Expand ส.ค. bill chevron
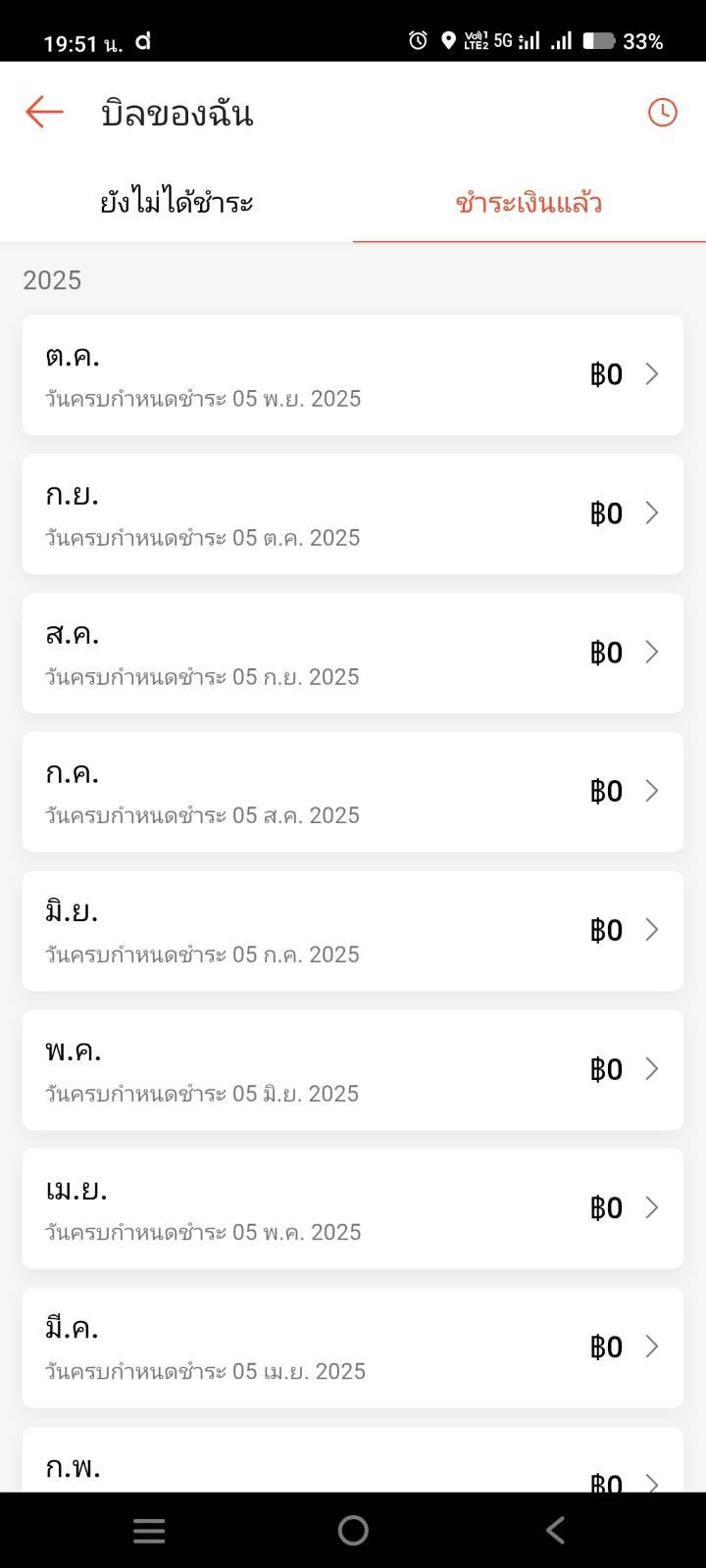Viewport: 706px width, 1568px height. (x=652, y=652)
